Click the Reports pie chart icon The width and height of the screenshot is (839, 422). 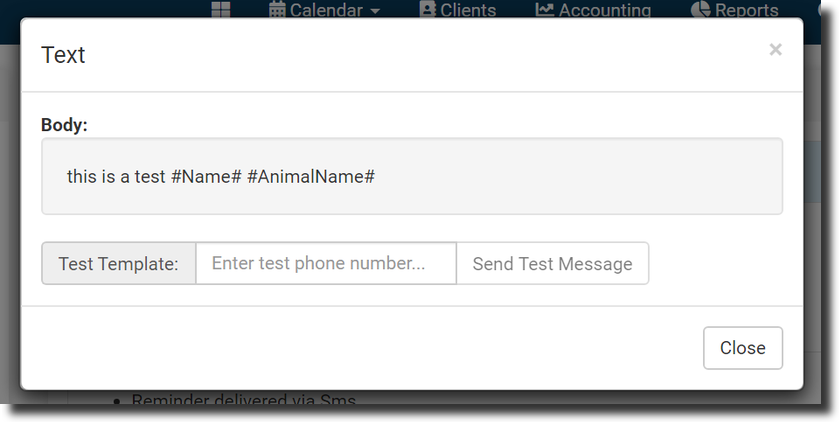[x=701, y=10]
